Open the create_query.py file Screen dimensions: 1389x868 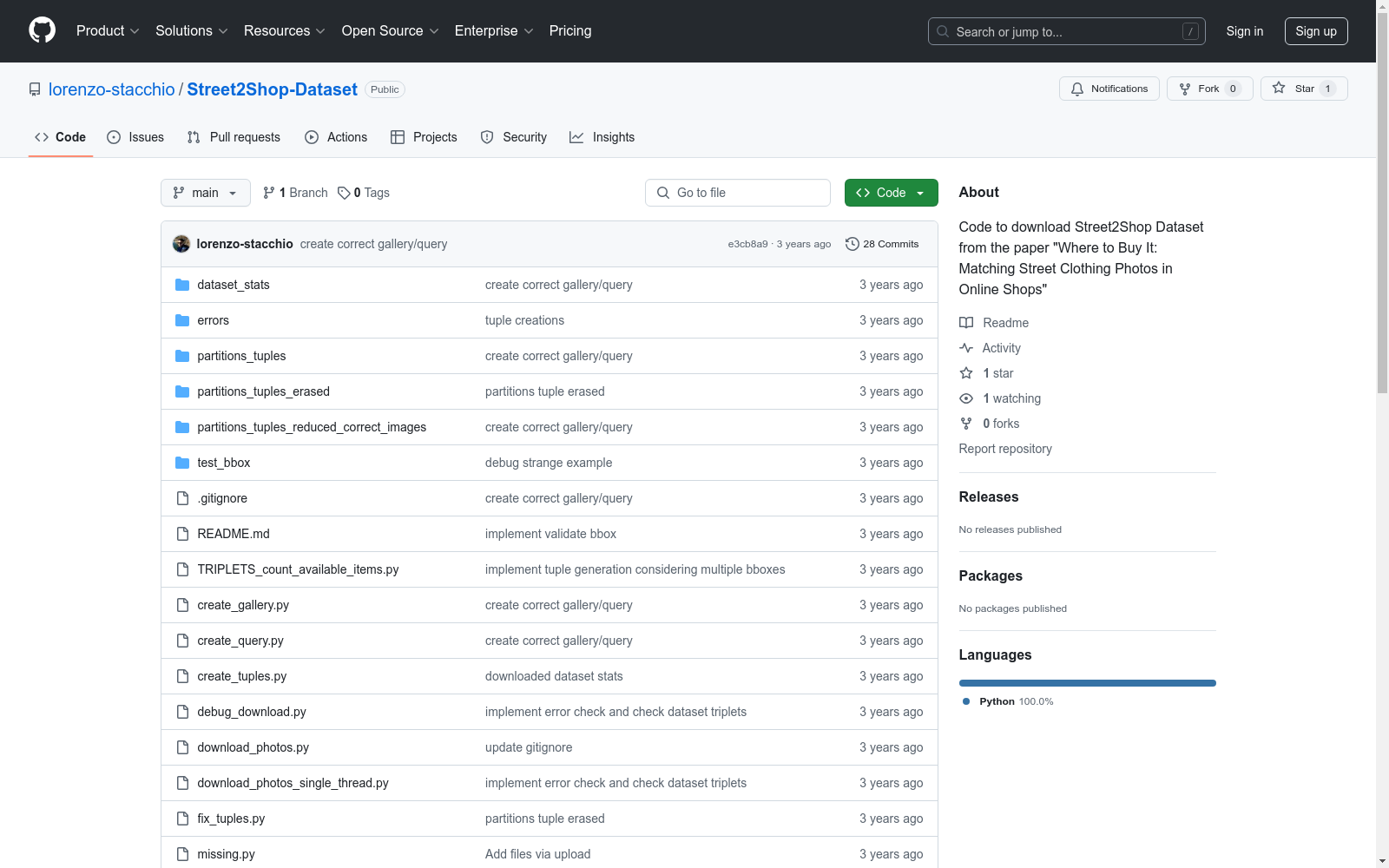(240, 641)
